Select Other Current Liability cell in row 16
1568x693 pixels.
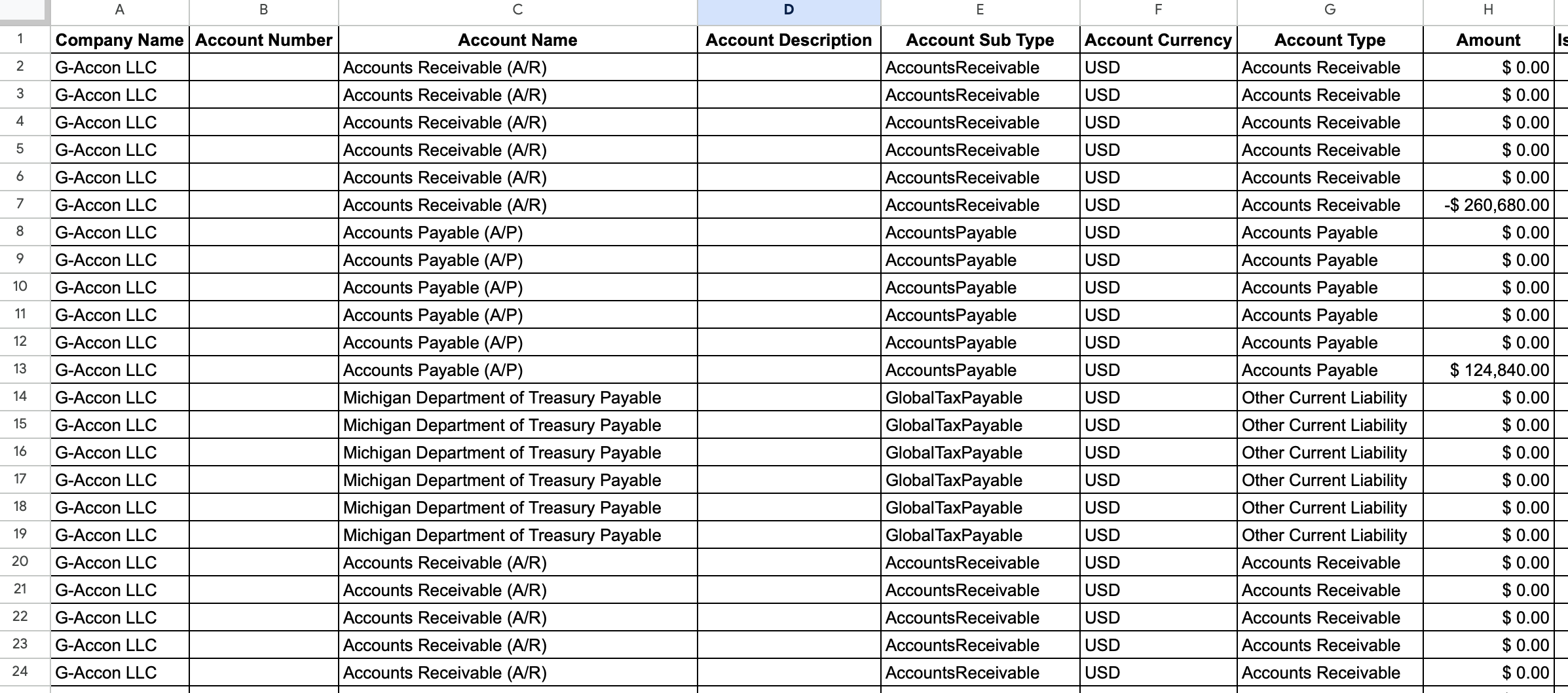(1330, 453)
